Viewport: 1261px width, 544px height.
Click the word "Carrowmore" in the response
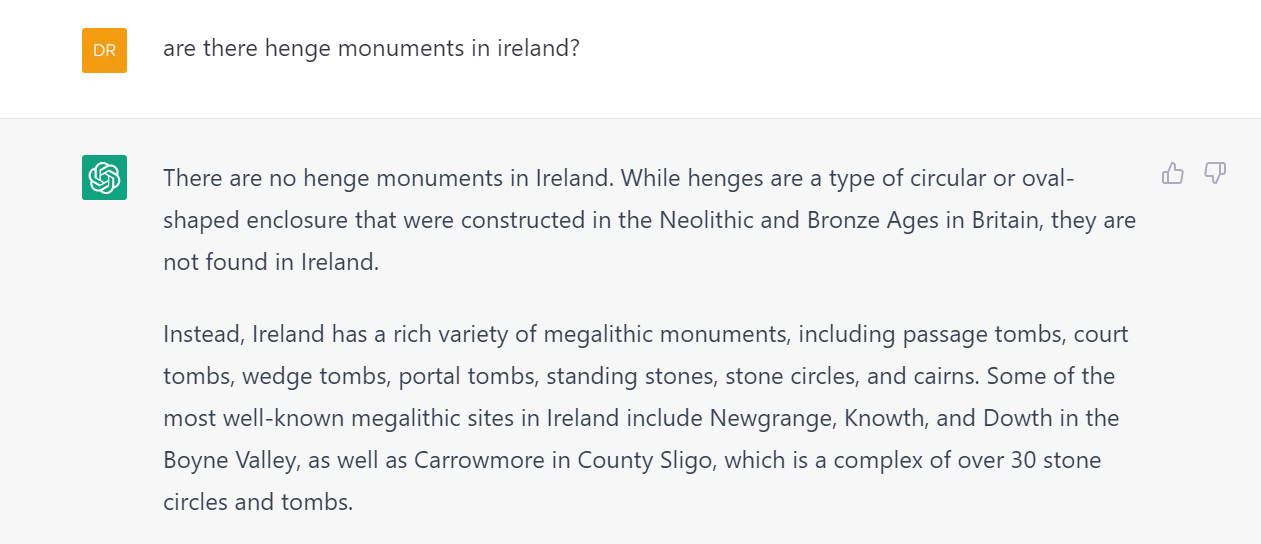469,460
